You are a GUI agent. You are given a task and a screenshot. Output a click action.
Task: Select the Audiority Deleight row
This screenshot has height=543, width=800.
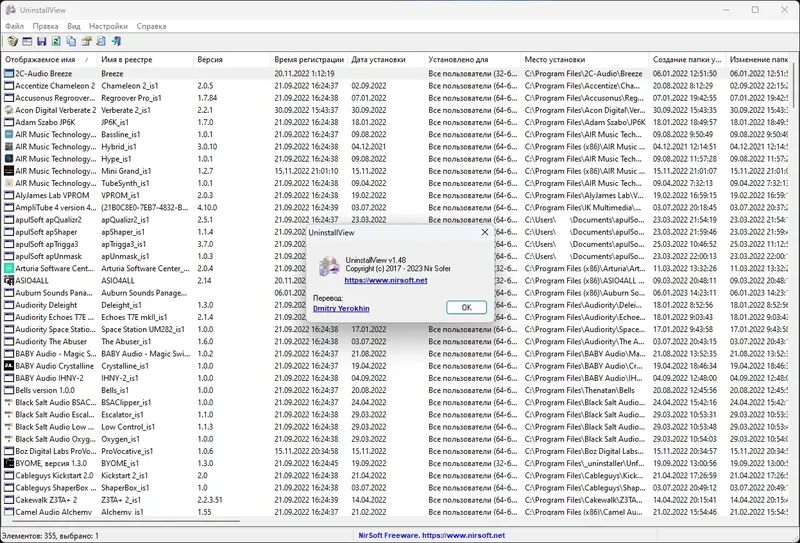pyautogui.click(x=46, y=305)
